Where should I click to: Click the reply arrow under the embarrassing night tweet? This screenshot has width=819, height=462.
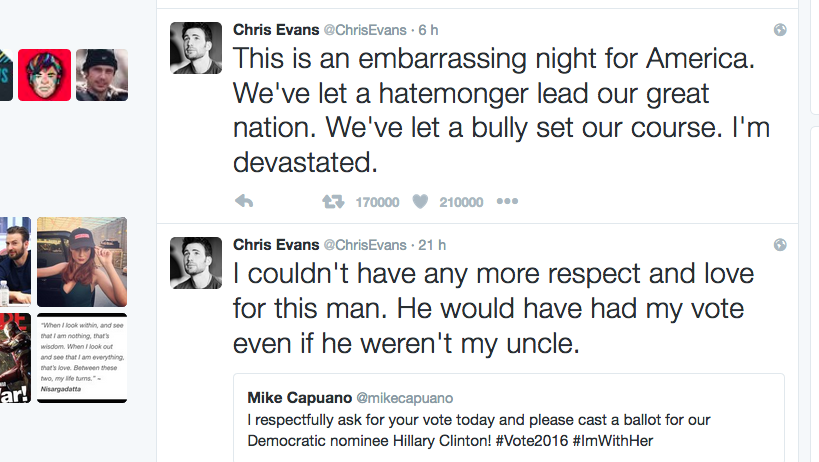(x=243, y=202)
